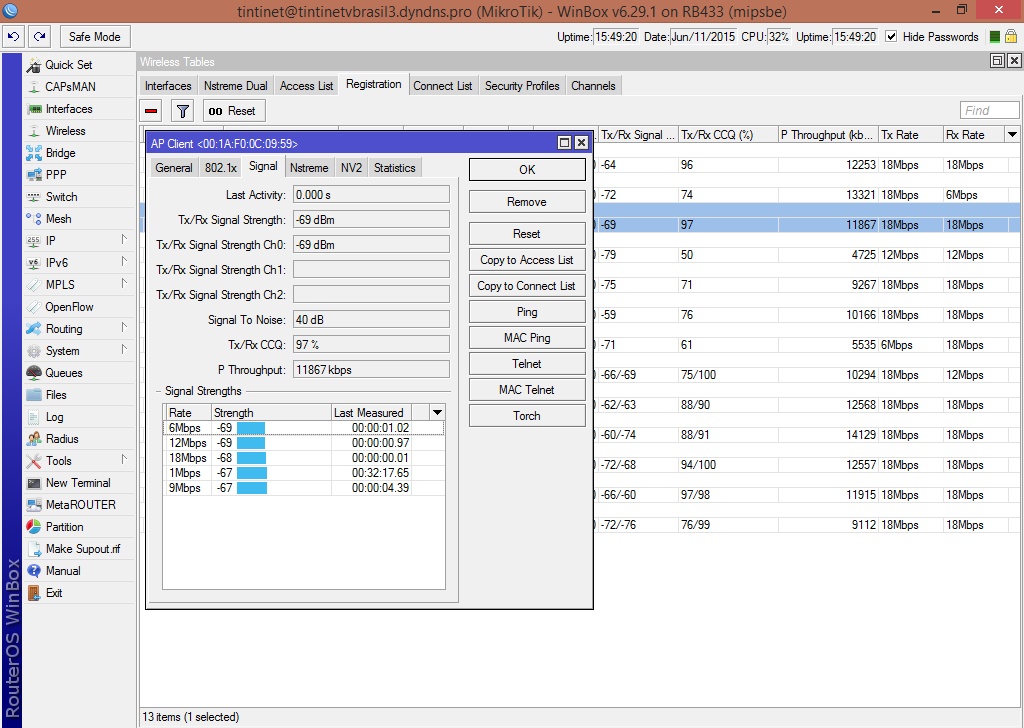Click Telnet button
1024x728 pixels.
[x=527, y=364]
